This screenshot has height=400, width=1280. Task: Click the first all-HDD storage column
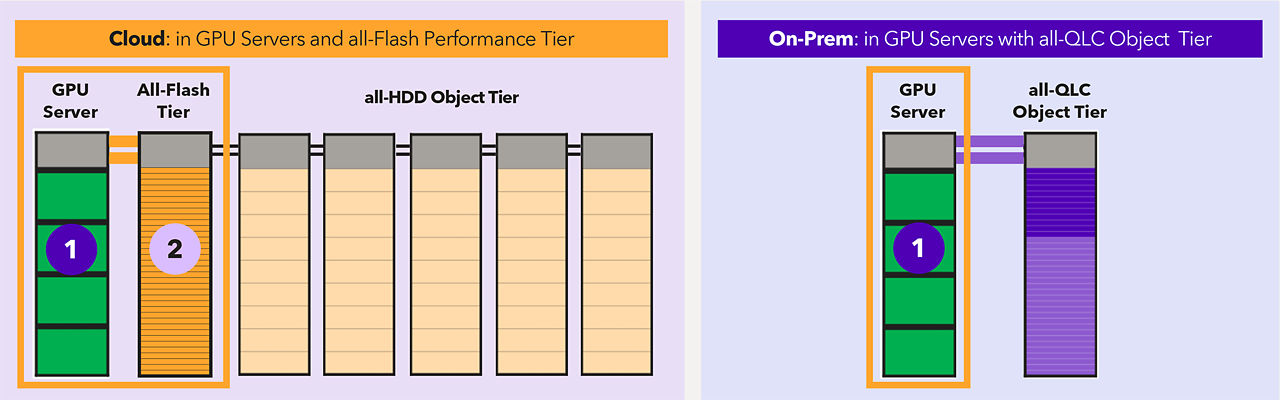coord(274,255)
